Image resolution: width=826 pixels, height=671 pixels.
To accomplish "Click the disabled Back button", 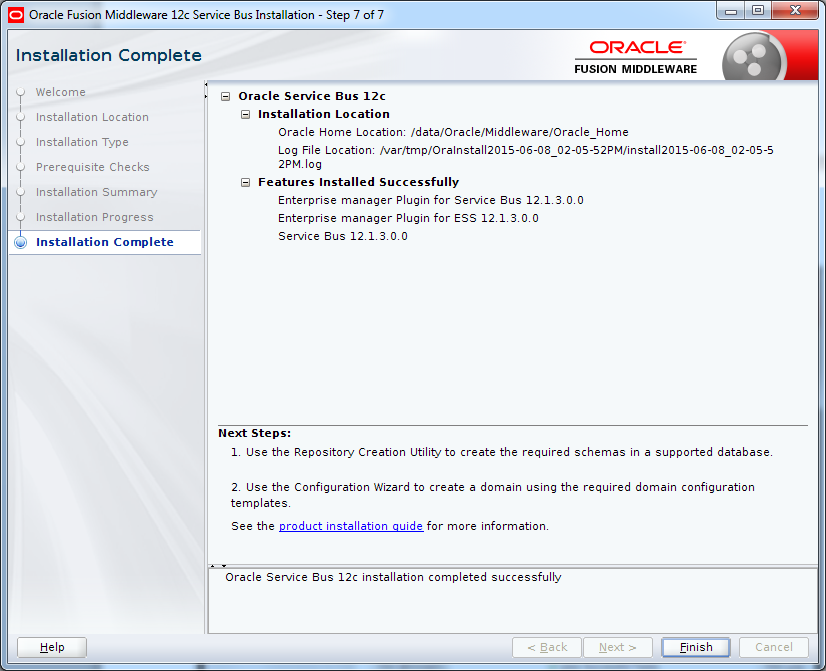I will click(547, 647).
